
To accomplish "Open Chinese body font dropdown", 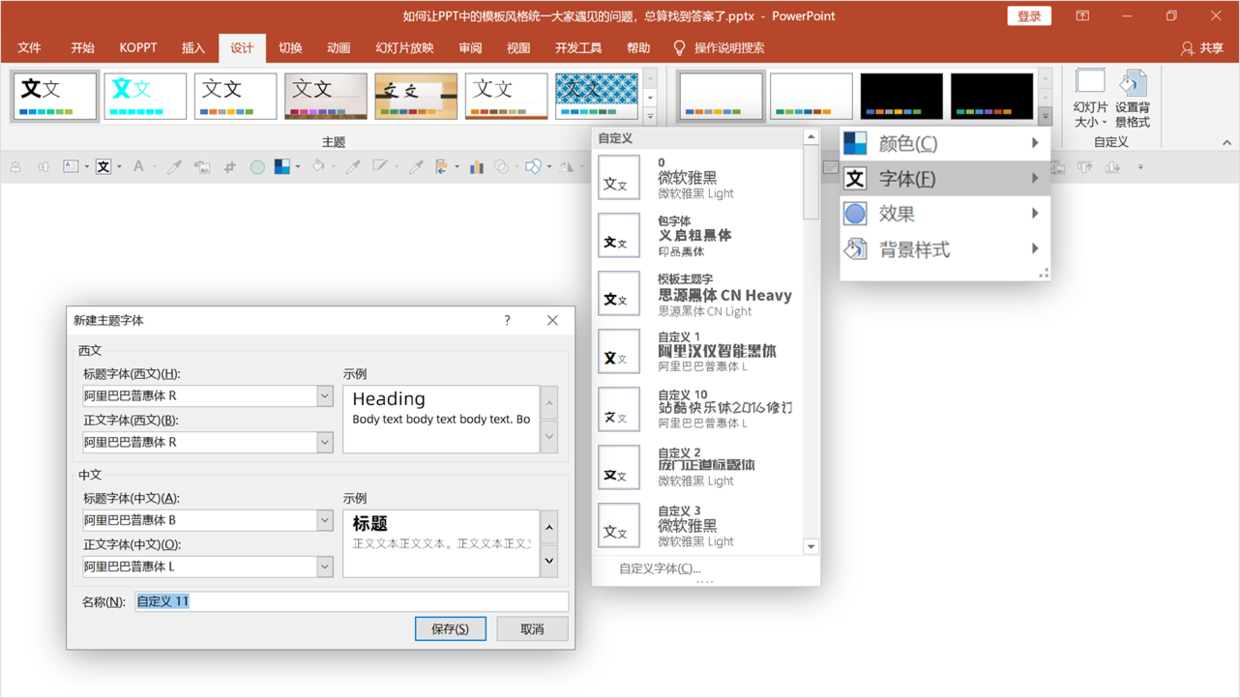I will pyautogui.click(x=325, y=566).
